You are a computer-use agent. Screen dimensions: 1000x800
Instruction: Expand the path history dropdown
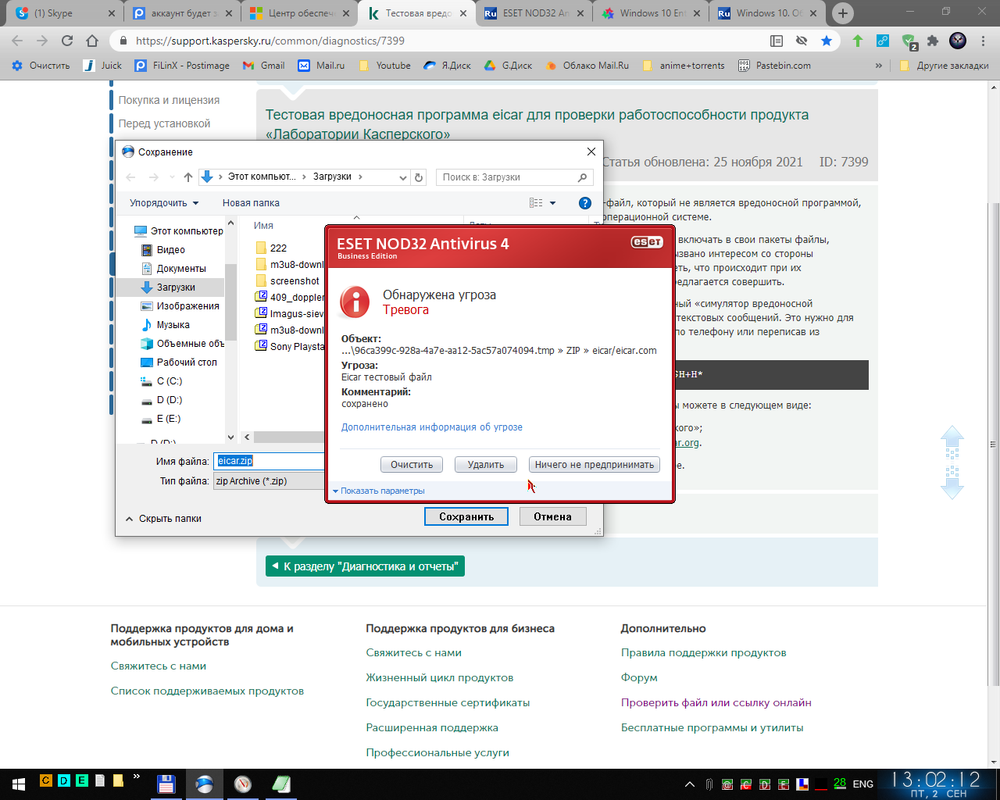(402, 177)
